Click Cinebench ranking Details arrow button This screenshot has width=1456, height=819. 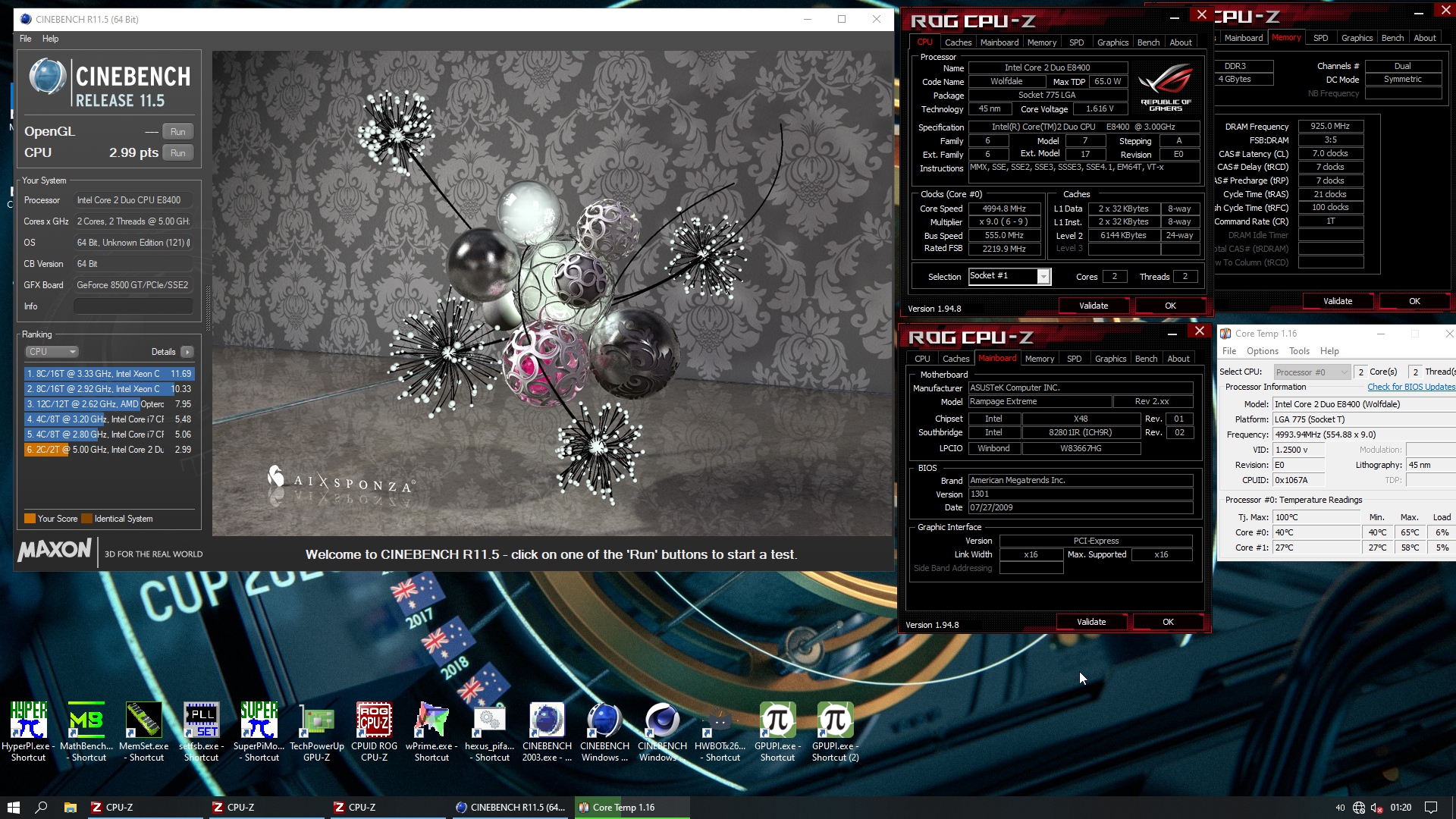pyautogui.click(x=187, y=352)
